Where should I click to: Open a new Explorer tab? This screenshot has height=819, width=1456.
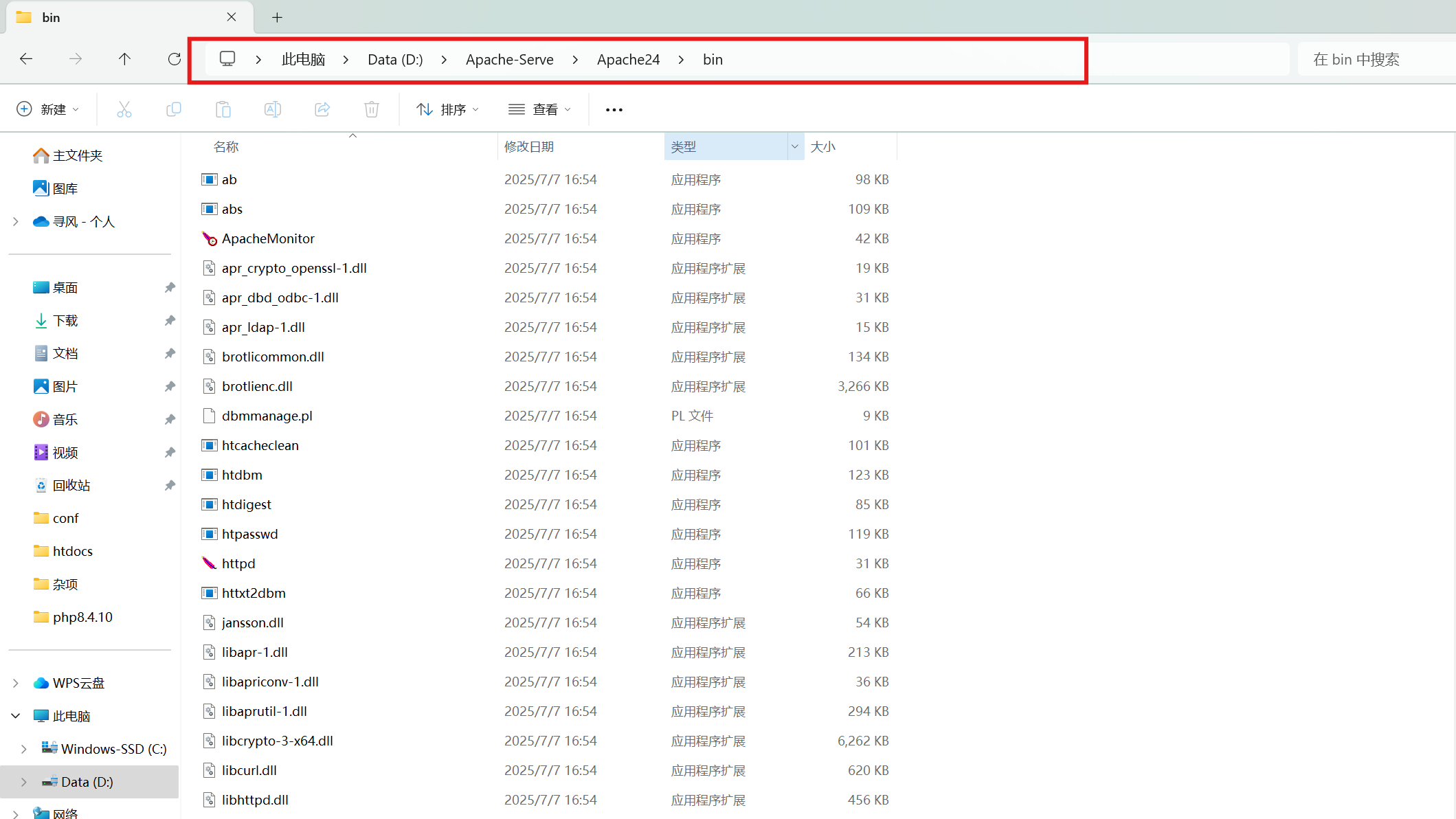pyautogui.click(x=277, y=17)
